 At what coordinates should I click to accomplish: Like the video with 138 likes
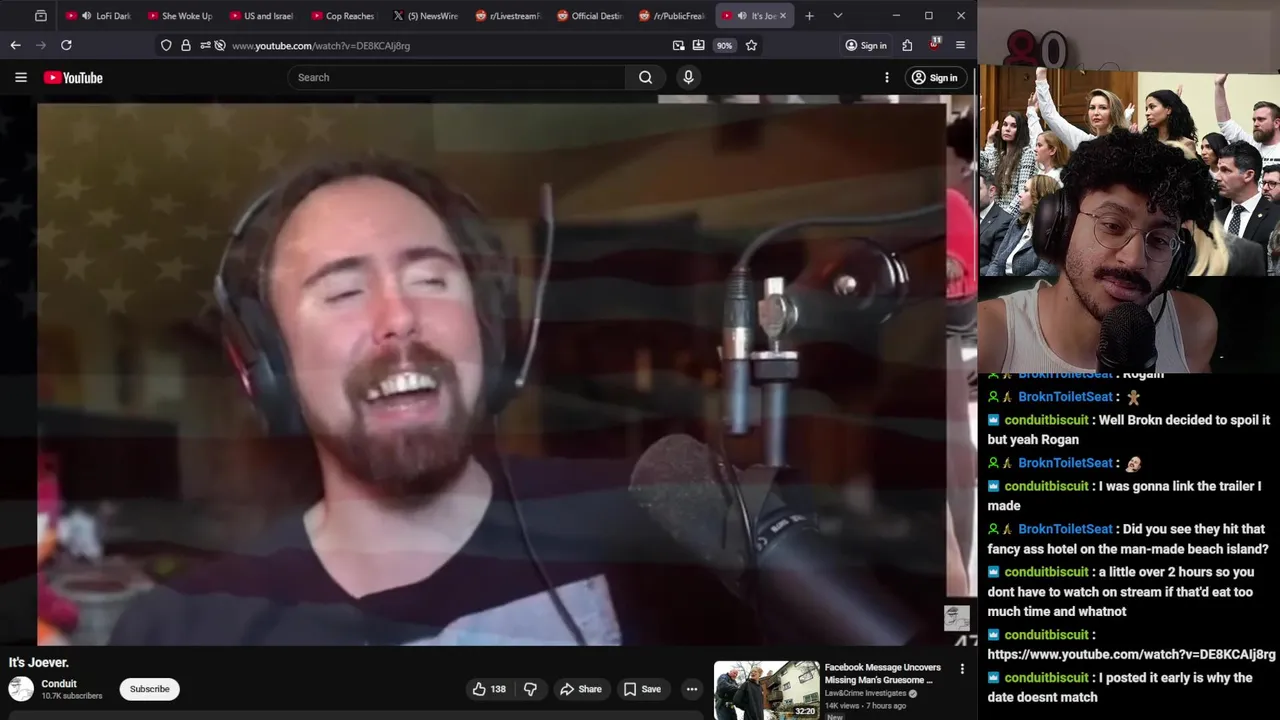click(489, 689)
